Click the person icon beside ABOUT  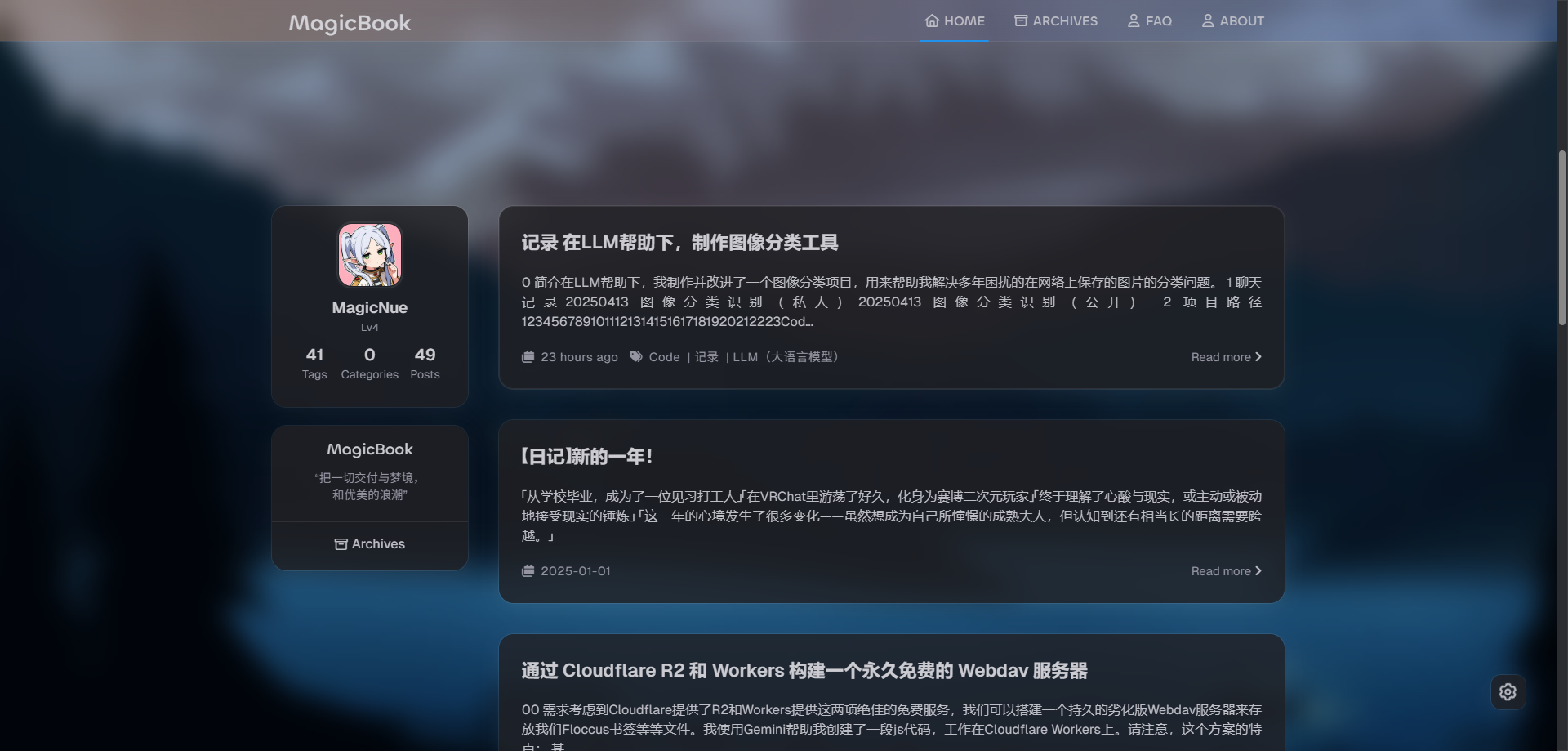1208,20
